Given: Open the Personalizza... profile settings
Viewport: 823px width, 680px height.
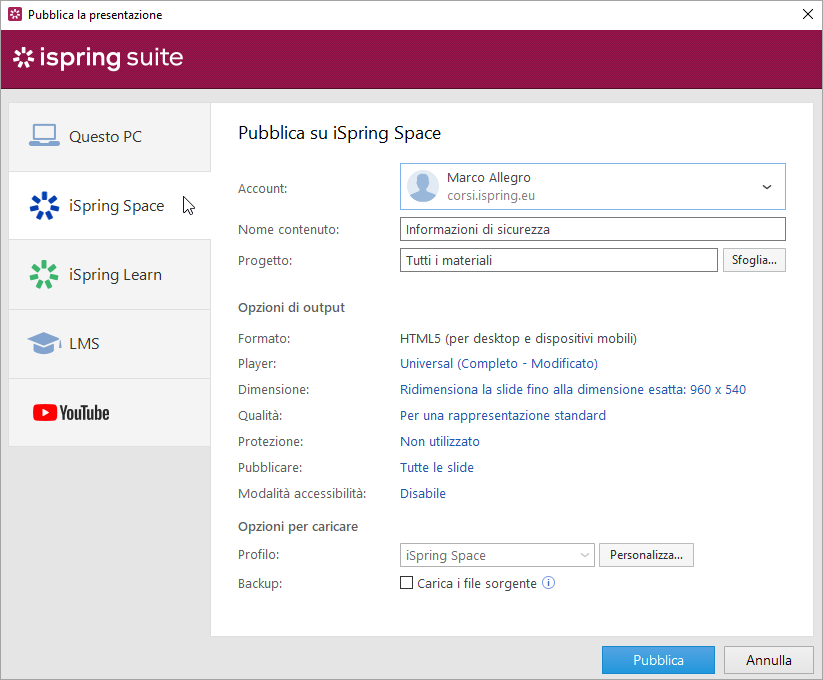Looking at the screenshot, I should click(646, 555).
